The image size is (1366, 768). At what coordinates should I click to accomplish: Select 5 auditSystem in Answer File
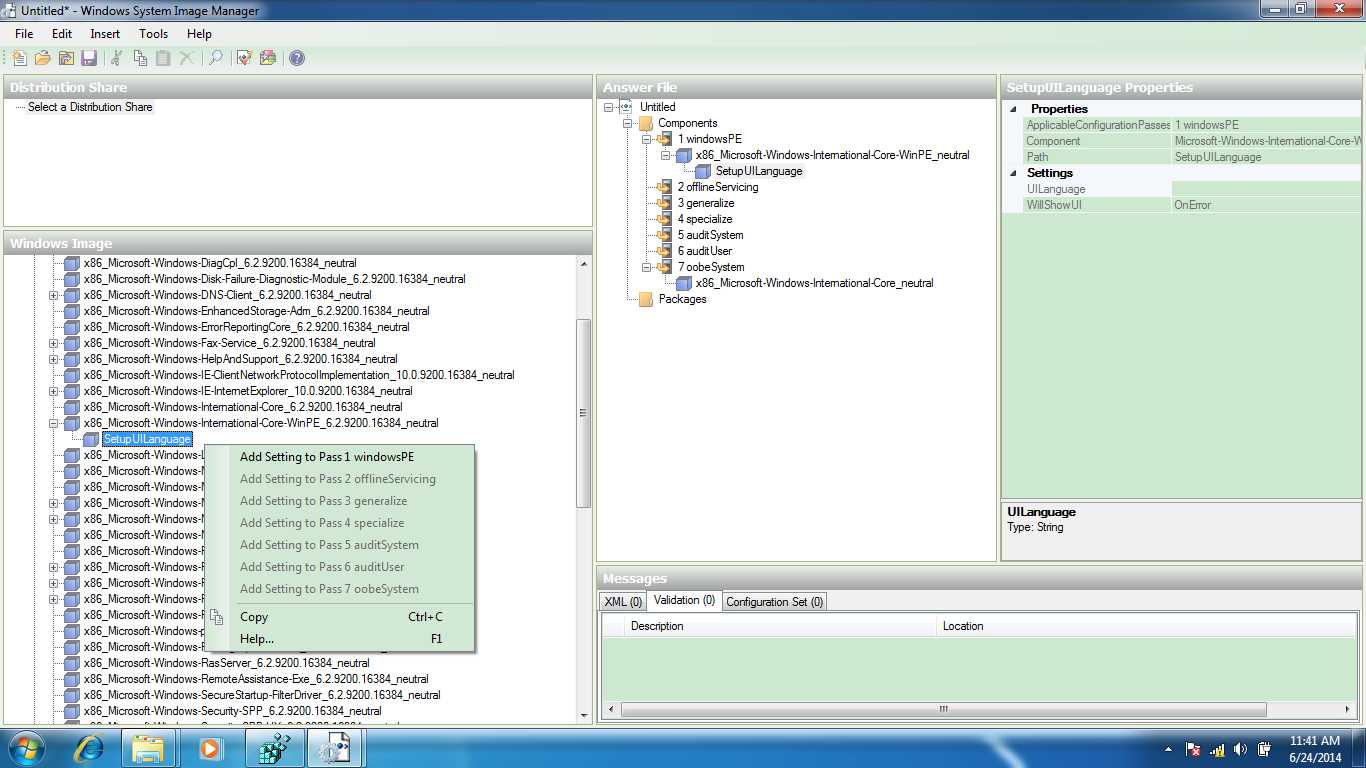click(710, 235)
